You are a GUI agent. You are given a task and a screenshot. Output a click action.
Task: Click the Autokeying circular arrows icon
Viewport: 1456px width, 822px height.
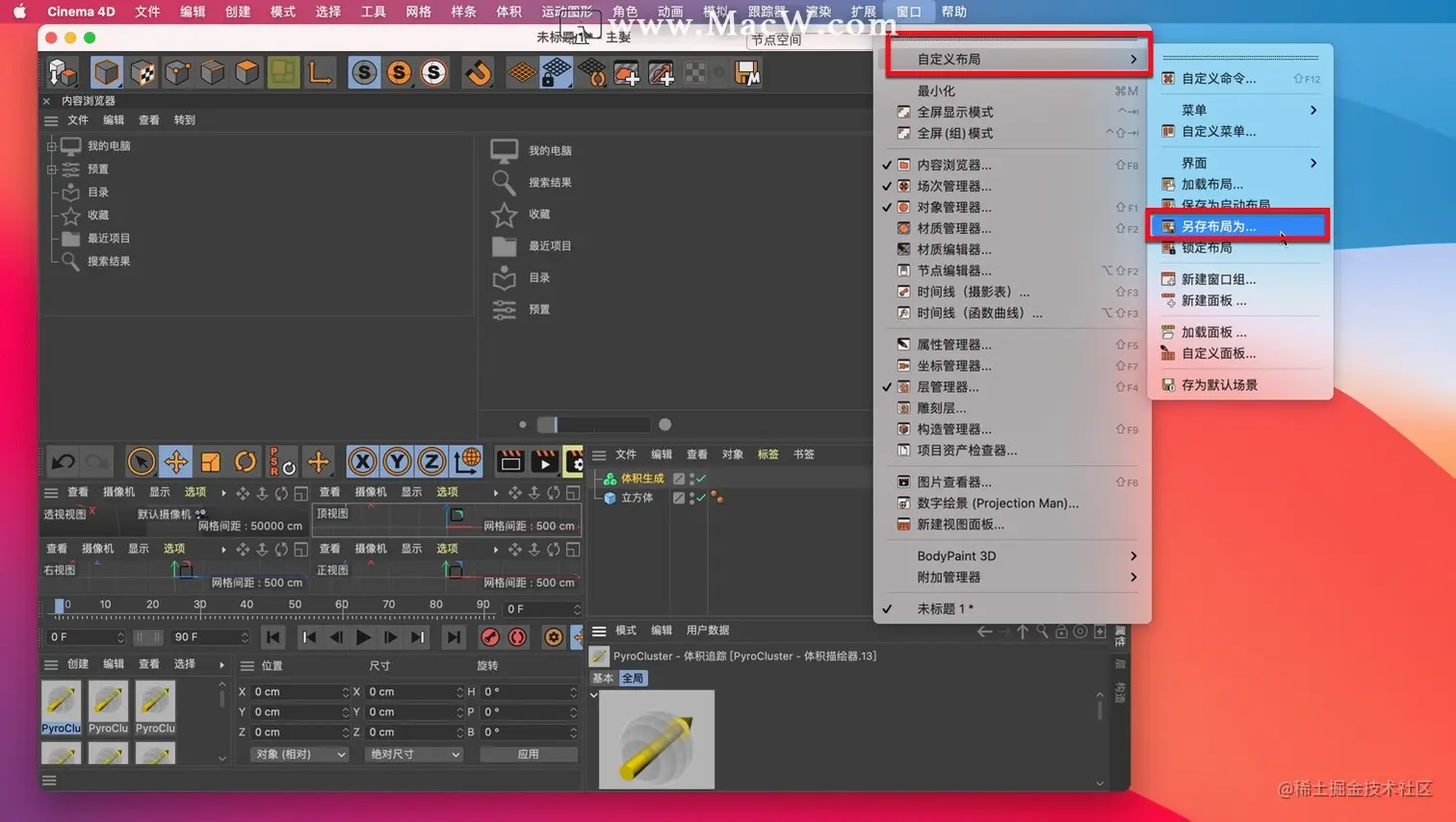[x=518, y=637]
